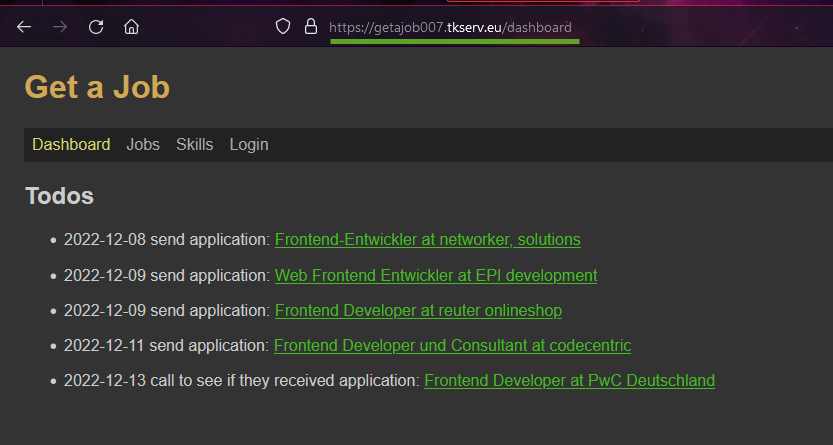Open the Jobs nav item
The width and height of the screenshot is (833, 445).
pos(143,145)
